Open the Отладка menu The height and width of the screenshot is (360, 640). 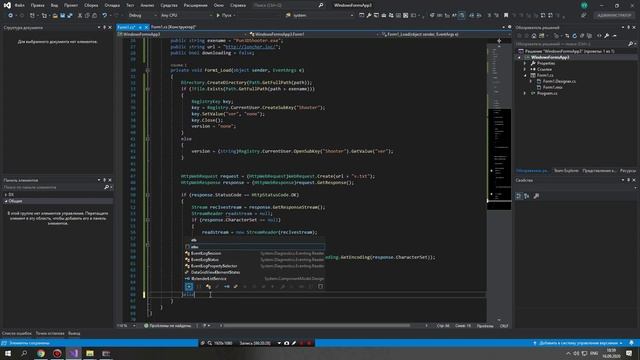tap(112, 5)
